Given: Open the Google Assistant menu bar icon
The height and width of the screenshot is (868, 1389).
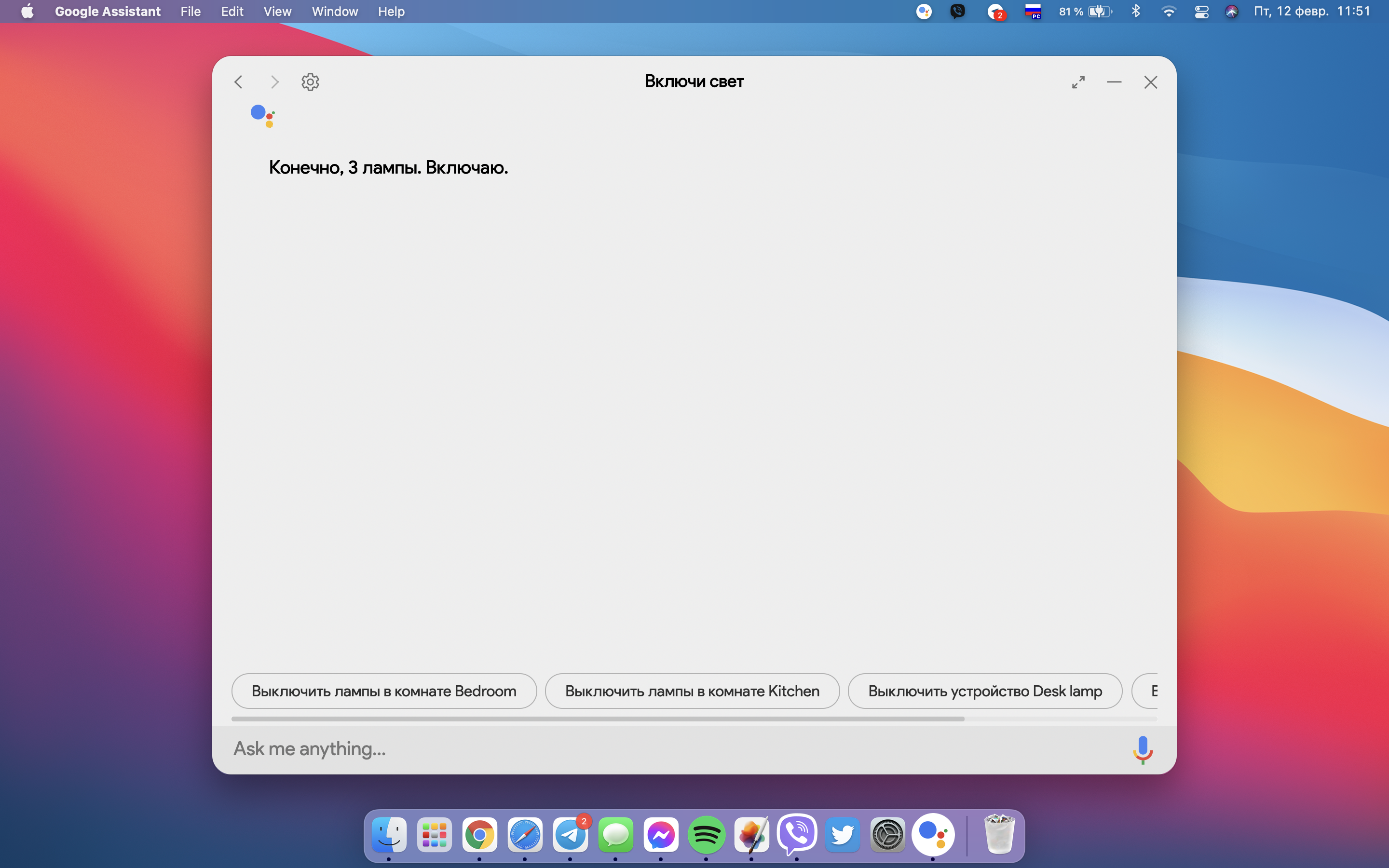Looking at the screenshot, I should tap(924, 12).
